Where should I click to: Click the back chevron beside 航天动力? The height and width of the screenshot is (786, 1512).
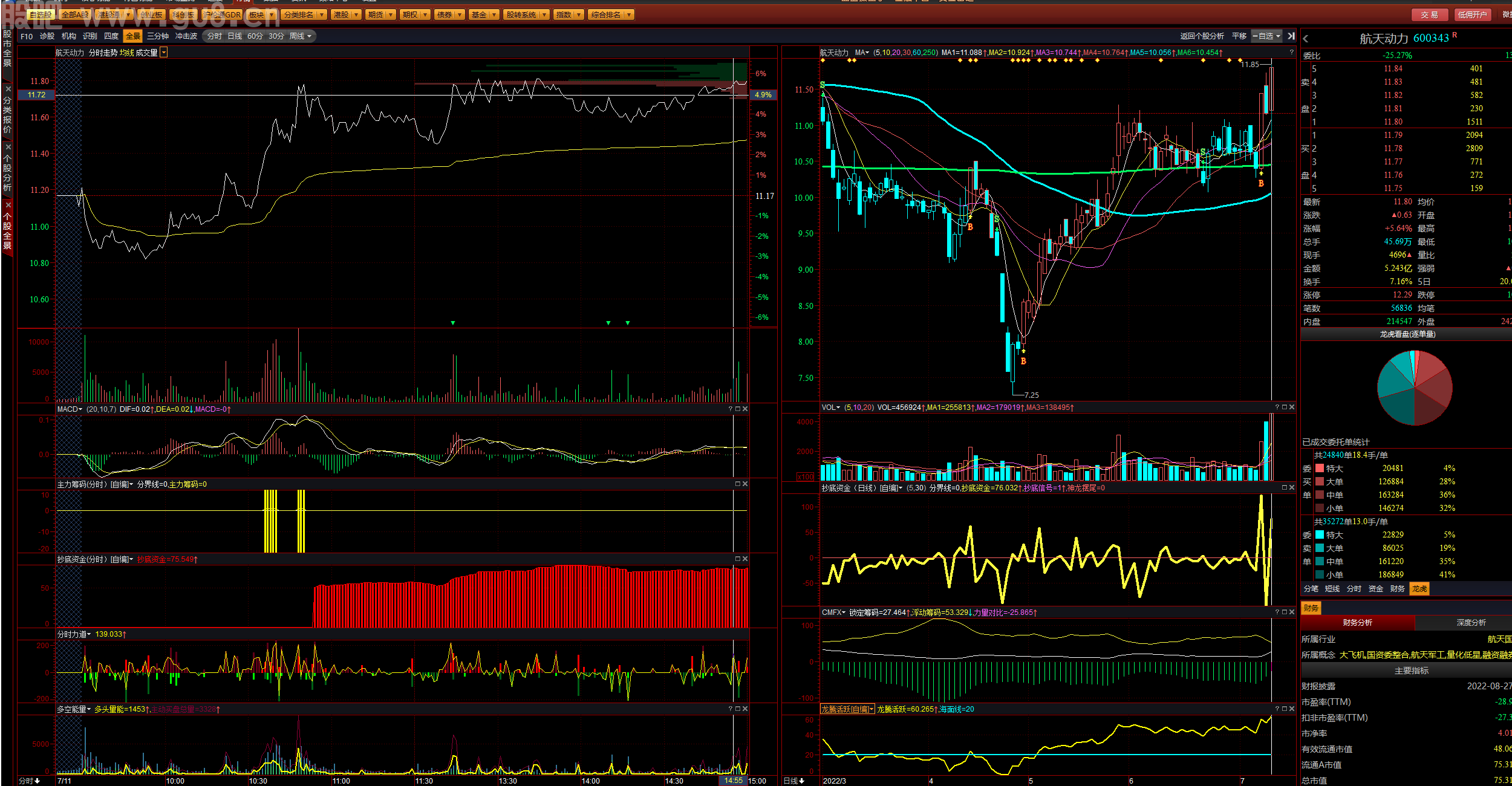1306,39
